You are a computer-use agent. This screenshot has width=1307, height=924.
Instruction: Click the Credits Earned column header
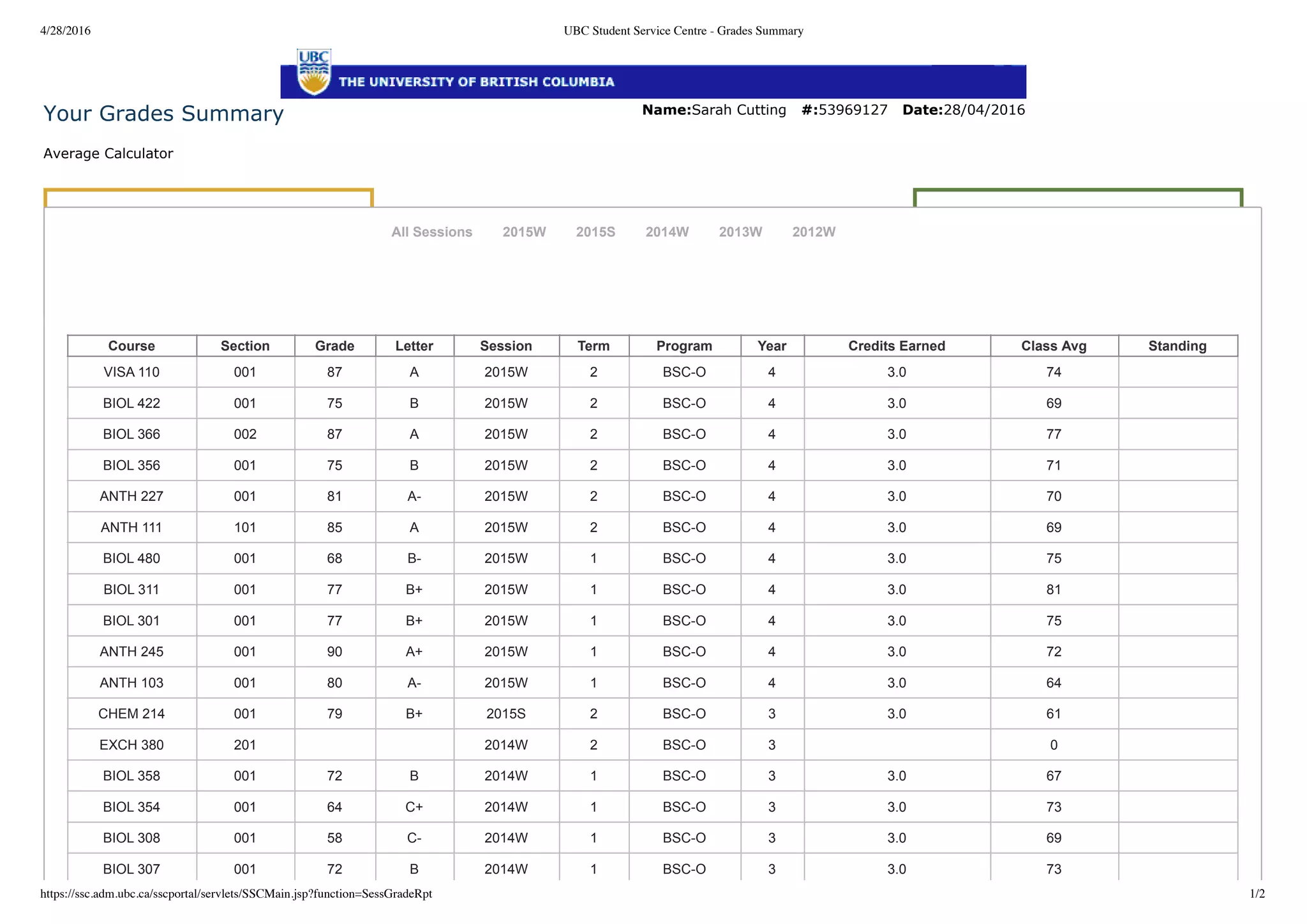pyautogui.click(x=897, y=346)
